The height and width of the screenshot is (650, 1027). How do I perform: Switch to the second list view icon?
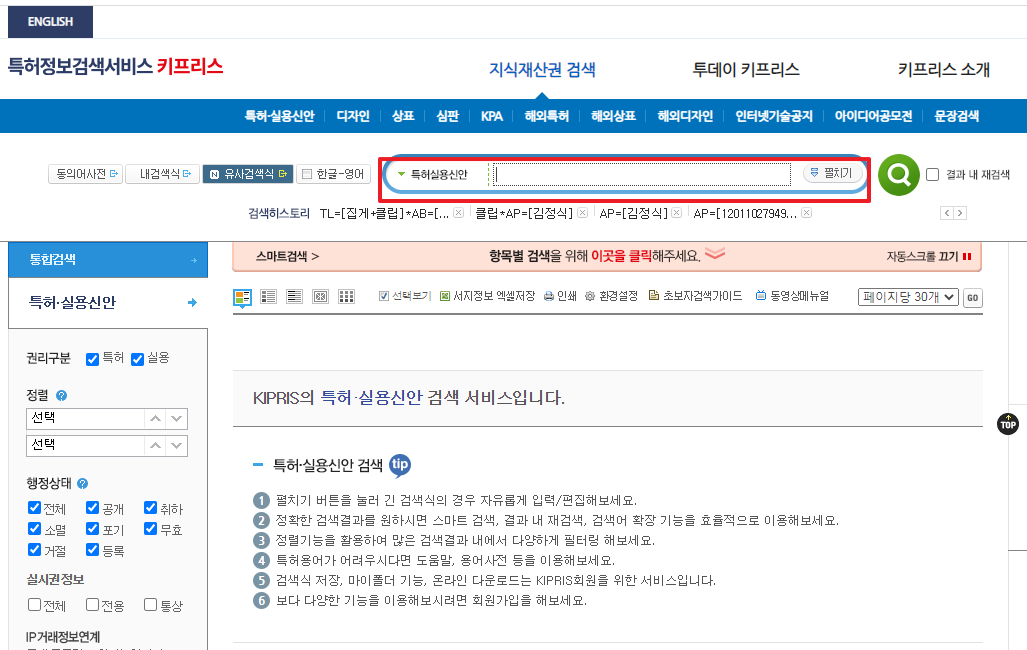[269, 297]
